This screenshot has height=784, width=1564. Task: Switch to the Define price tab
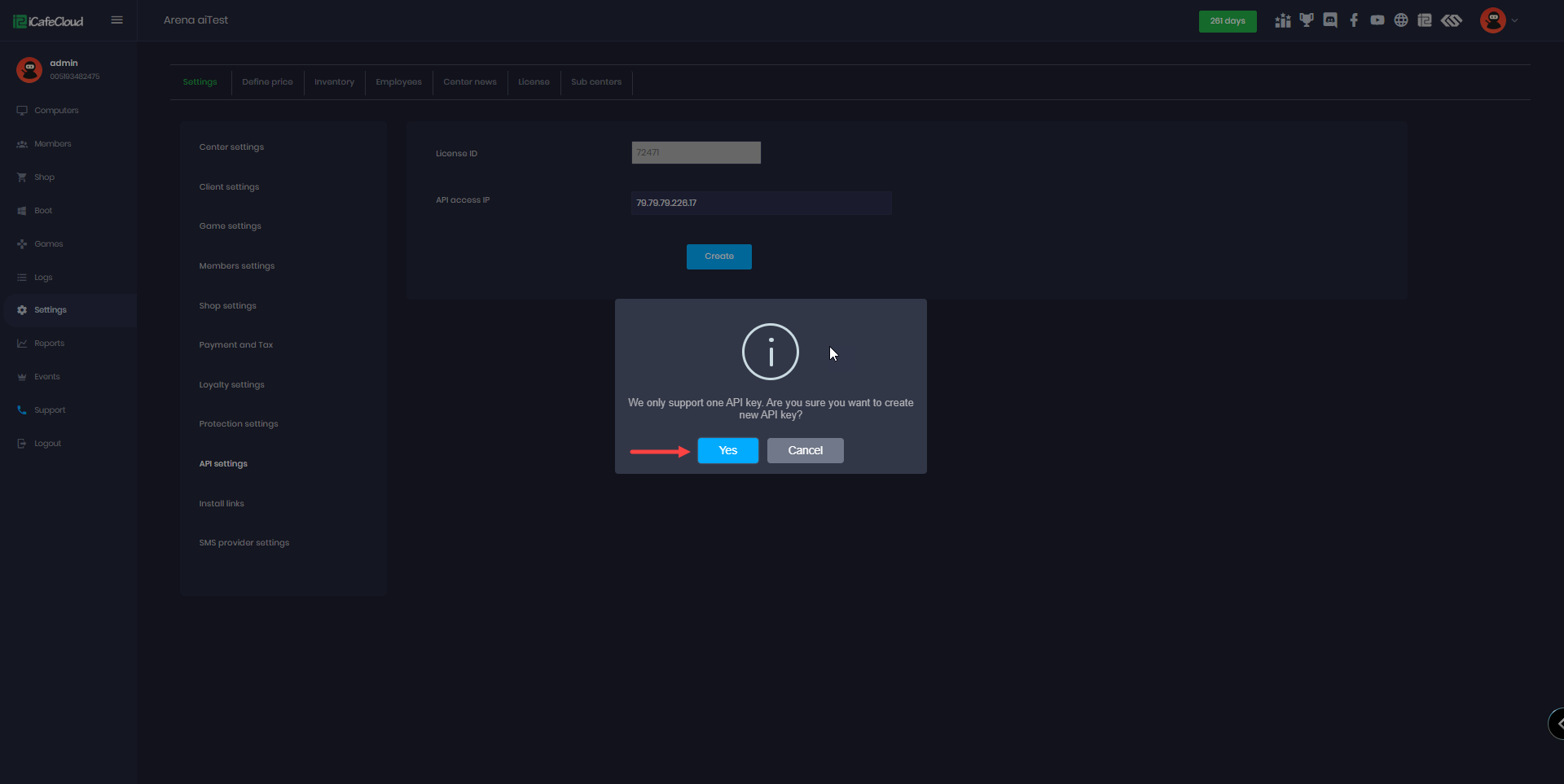[267, 82]
